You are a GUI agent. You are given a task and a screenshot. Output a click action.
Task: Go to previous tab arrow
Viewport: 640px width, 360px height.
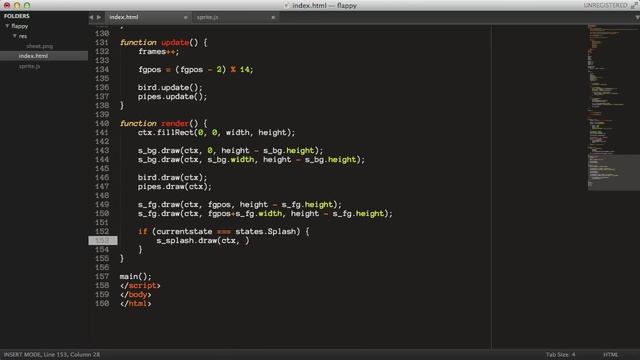91,17
